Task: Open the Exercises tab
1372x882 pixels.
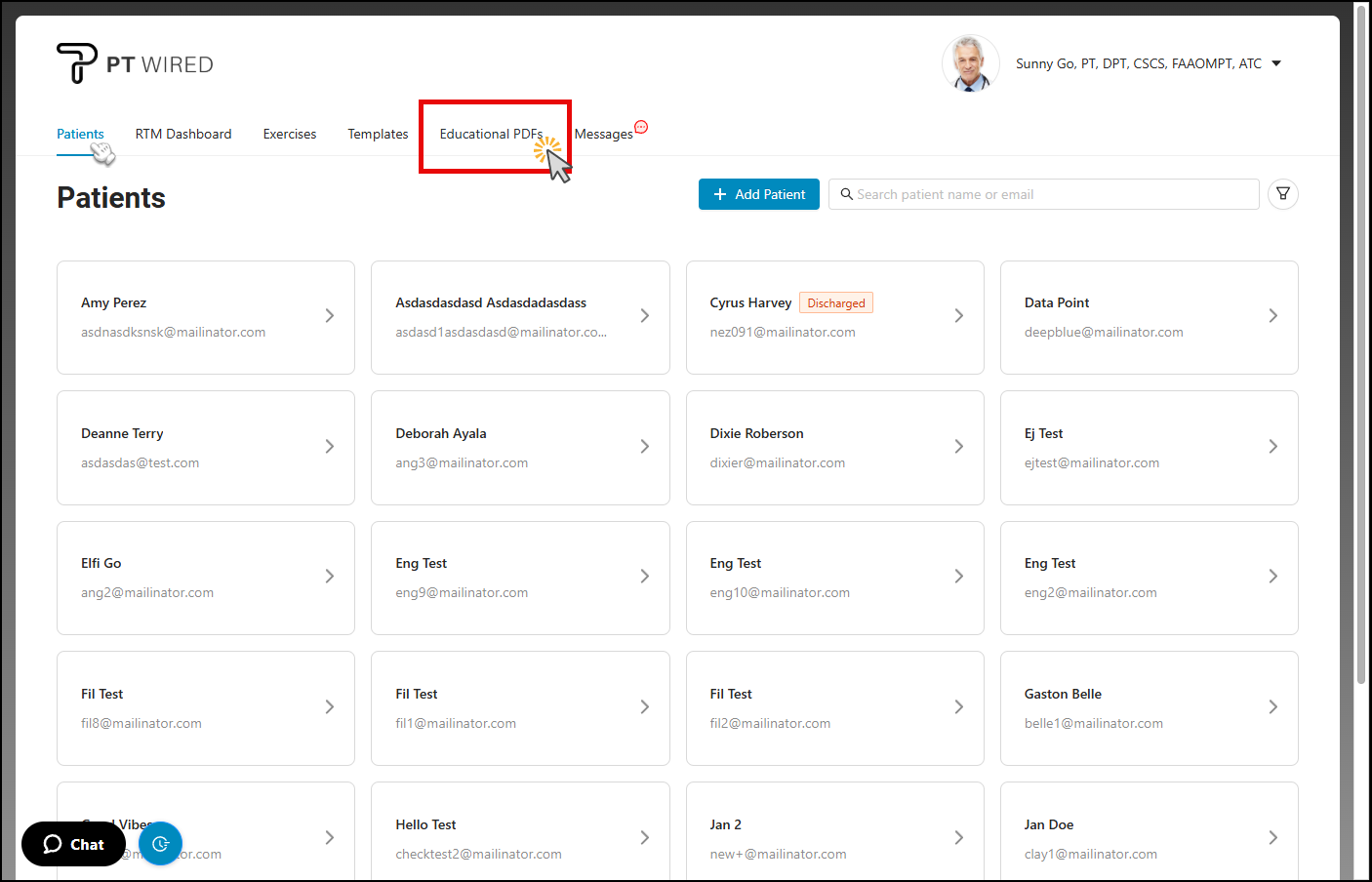Action: 290,134
